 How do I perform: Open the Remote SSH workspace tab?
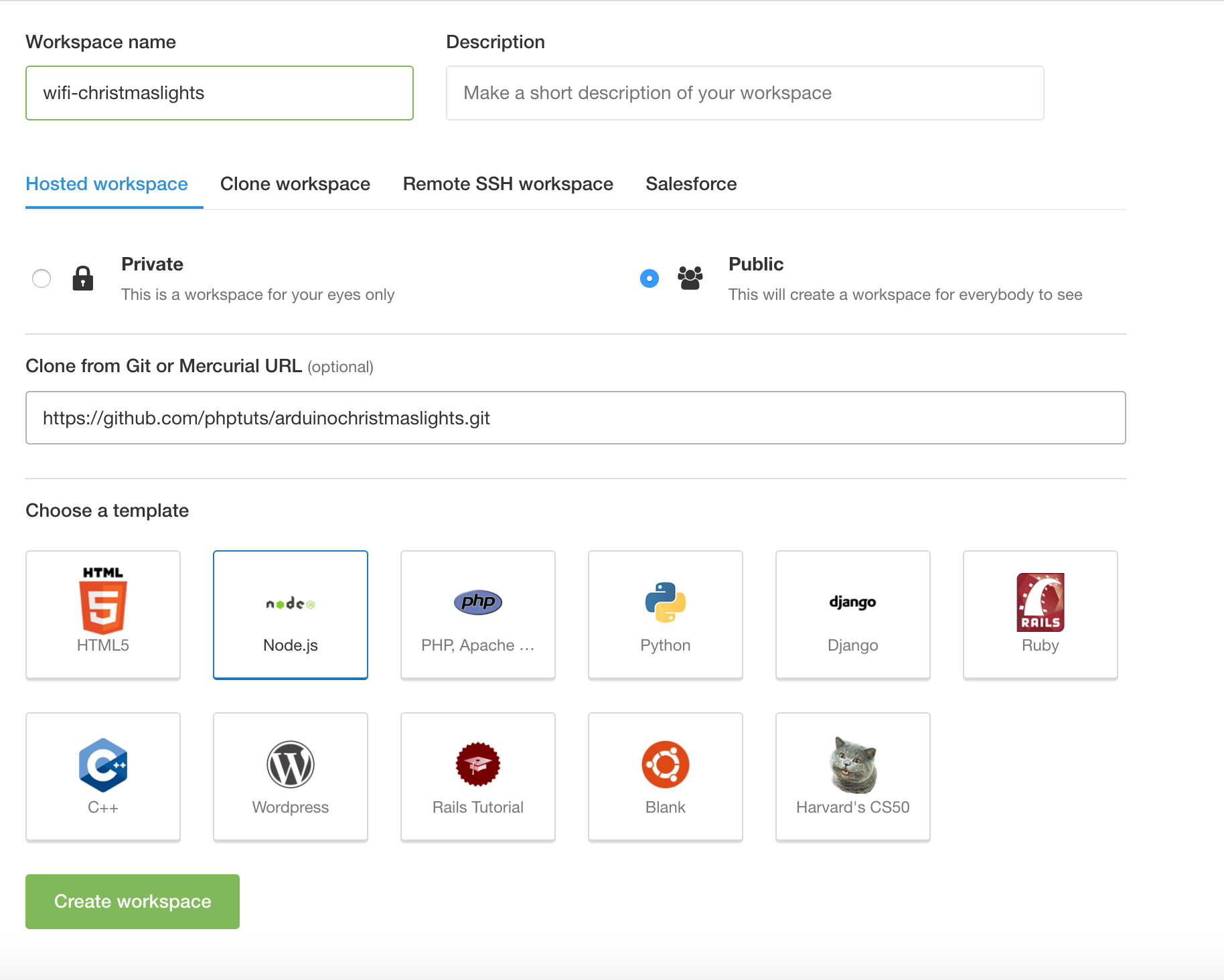tap(508, 184)
